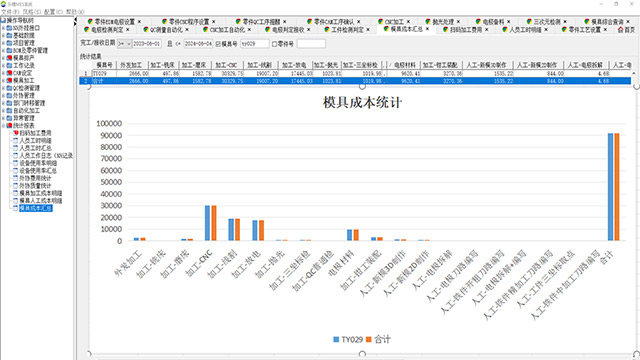Open 扫码加工费用 report in tree

pos(36,133)
